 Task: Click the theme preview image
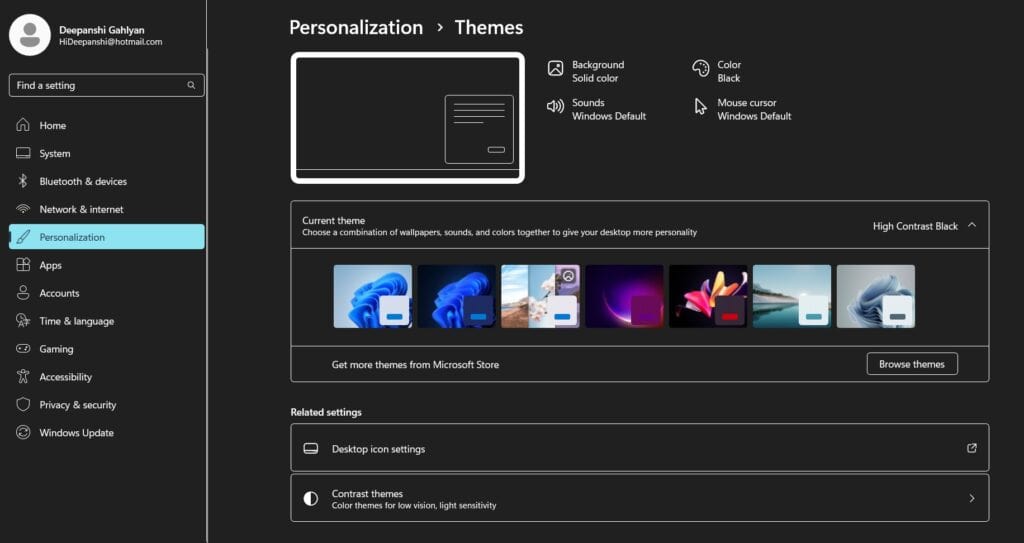[408, 118]
